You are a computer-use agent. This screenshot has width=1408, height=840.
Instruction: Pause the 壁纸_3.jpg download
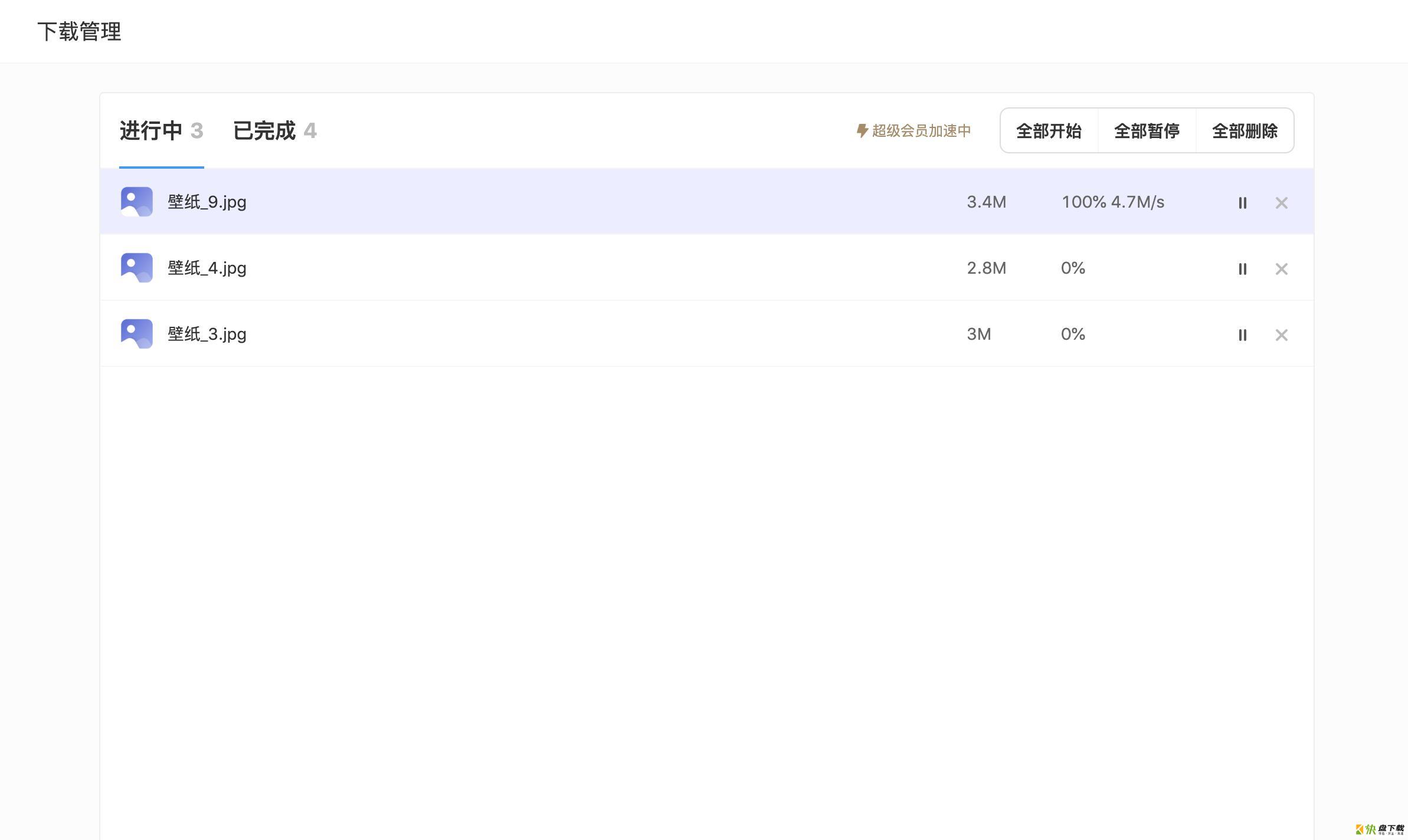pos(1242,334)
